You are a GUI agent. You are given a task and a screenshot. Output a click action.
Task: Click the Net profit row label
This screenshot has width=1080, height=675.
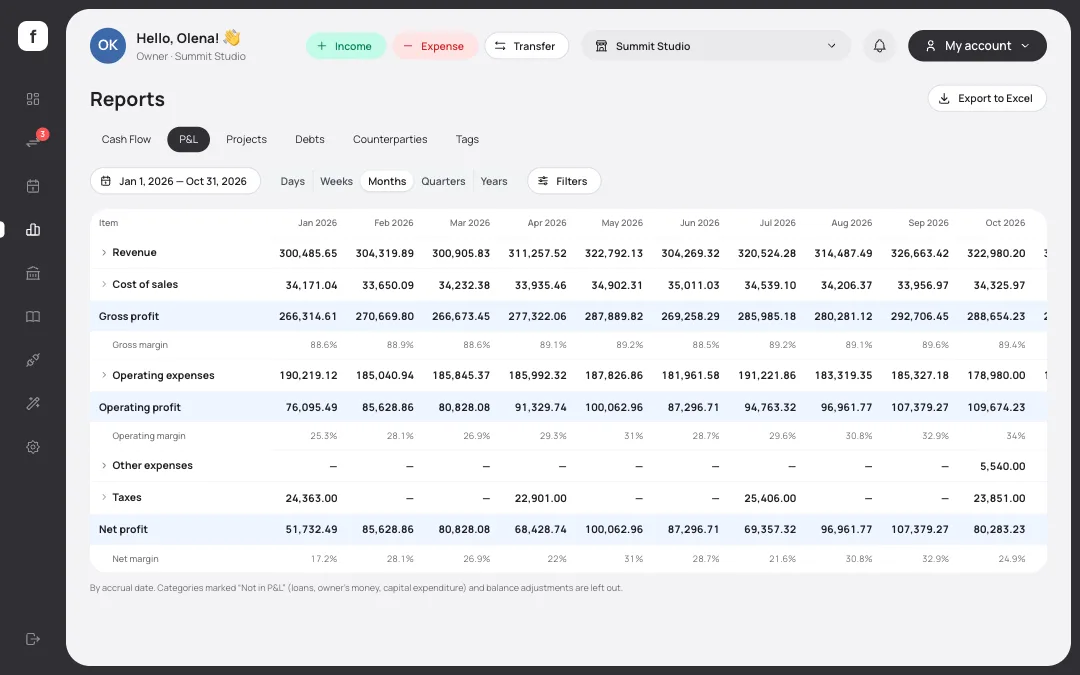123,530
